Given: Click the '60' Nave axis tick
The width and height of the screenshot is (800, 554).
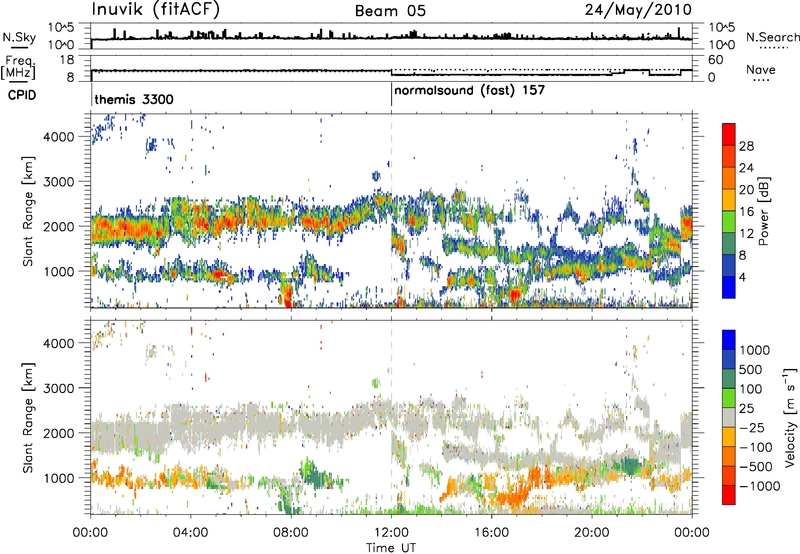Looking at the screenshot, I should [716, 60].
